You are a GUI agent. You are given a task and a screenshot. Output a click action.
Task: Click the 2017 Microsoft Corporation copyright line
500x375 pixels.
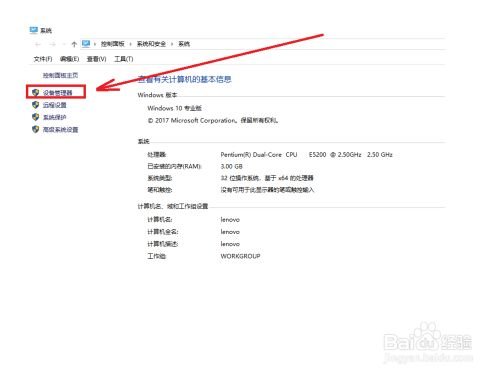(213, 120)
